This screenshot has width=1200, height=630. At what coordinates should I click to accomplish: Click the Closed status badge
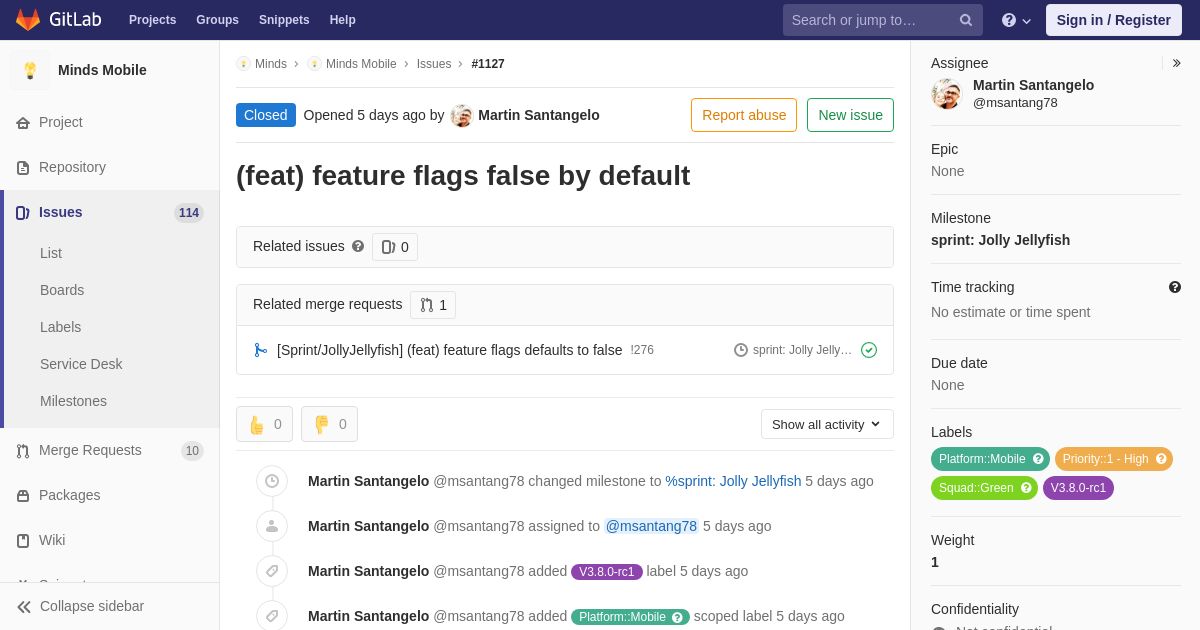tap(266, 115)
